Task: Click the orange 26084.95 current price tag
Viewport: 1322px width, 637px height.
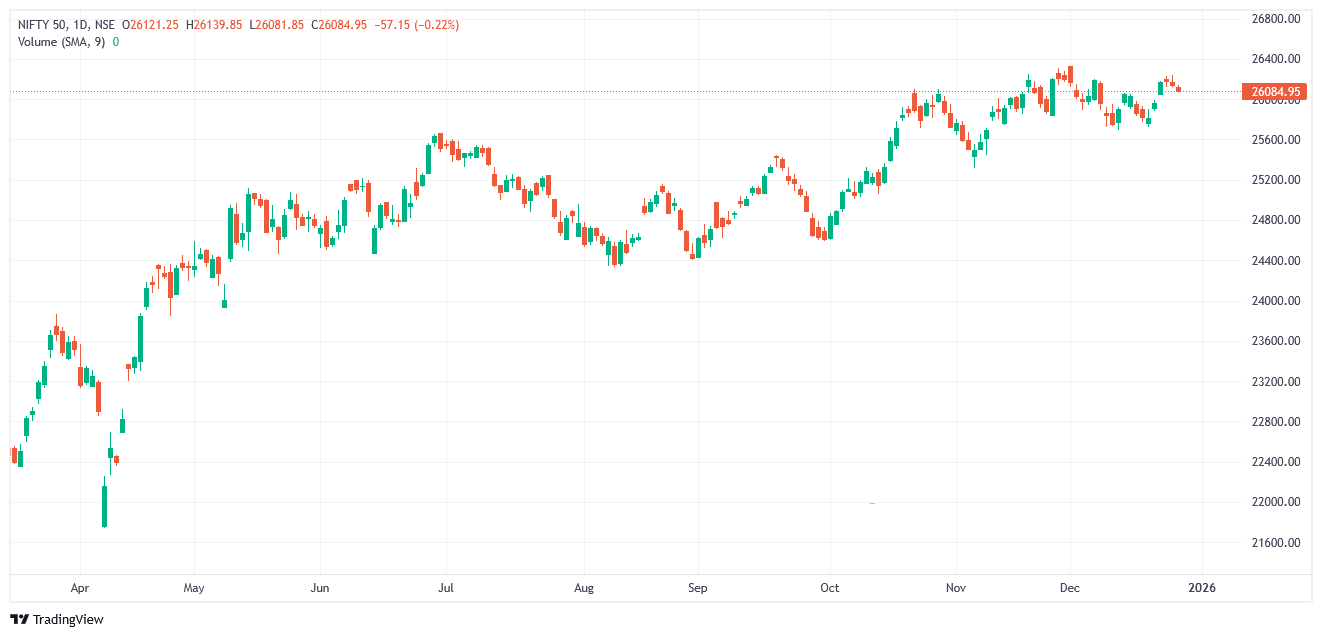Action: (x=1273, y=92)
